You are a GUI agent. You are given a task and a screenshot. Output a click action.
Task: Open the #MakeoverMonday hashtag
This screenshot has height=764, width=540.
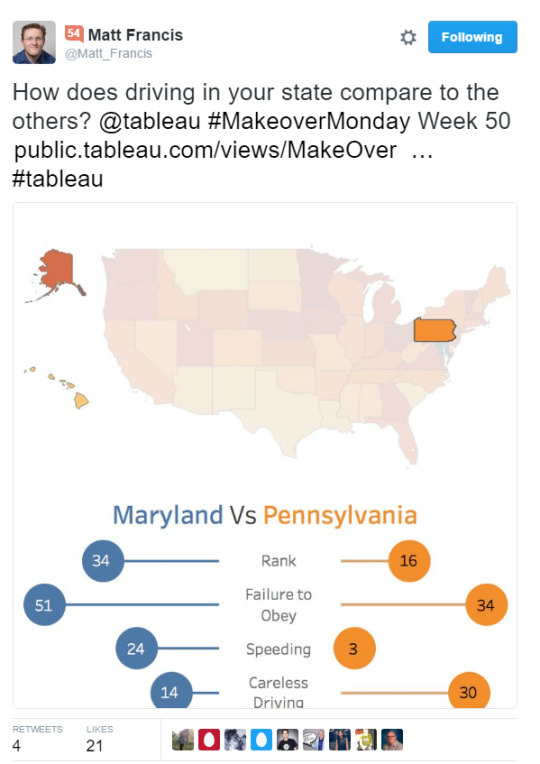[x=309, y=121]
